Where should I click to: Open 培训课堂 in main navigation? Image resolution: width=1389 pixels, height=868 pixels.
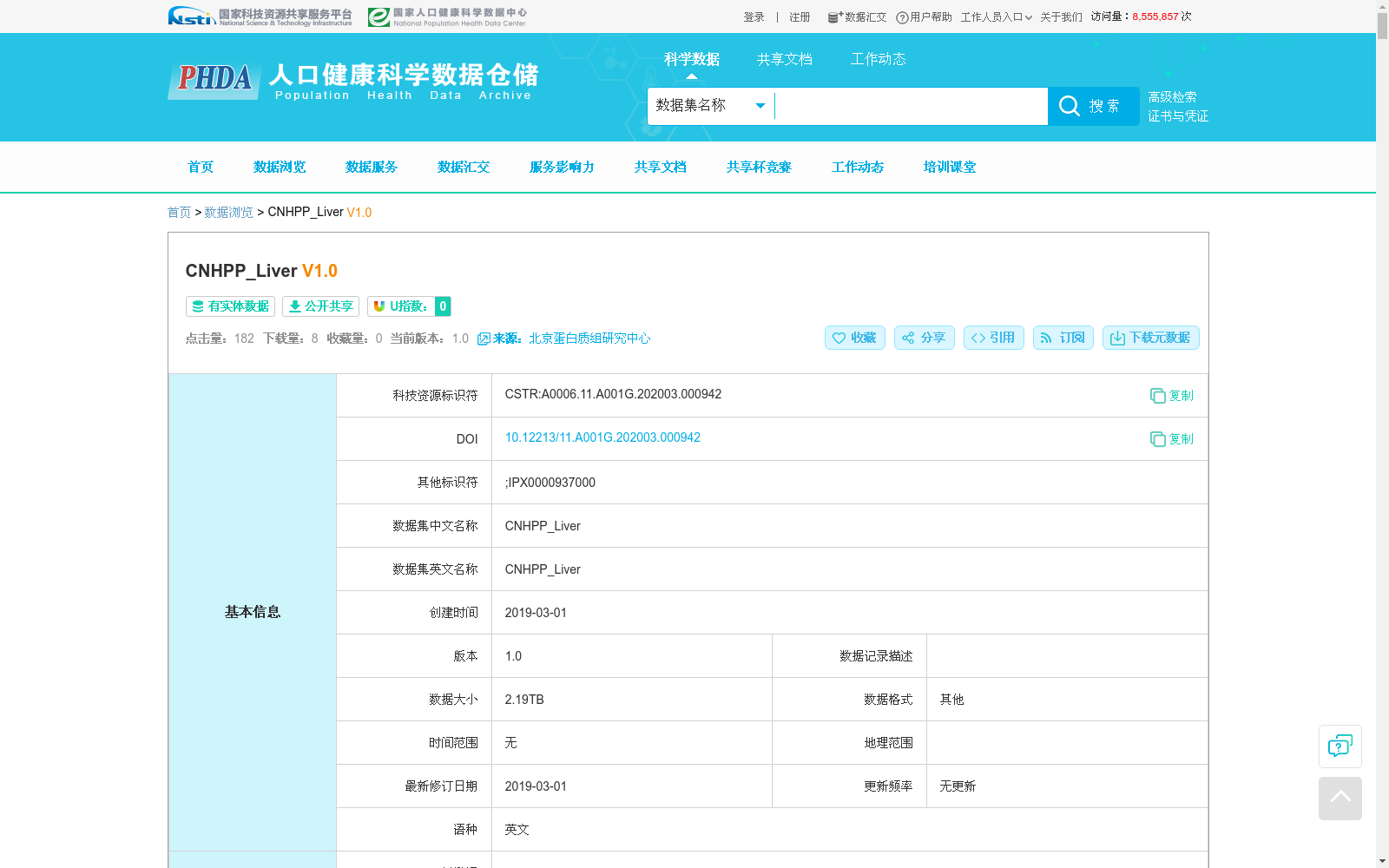(950, 167)
